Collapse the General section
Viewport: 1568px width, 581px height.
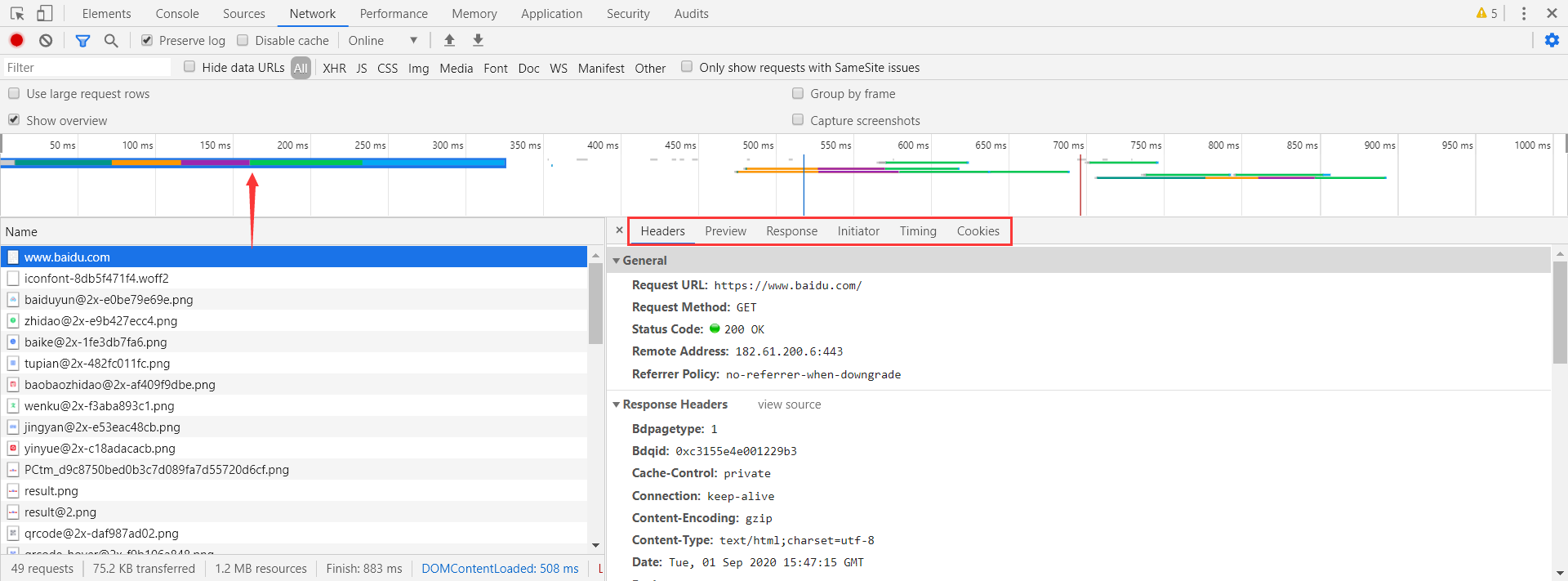point(617,261)
